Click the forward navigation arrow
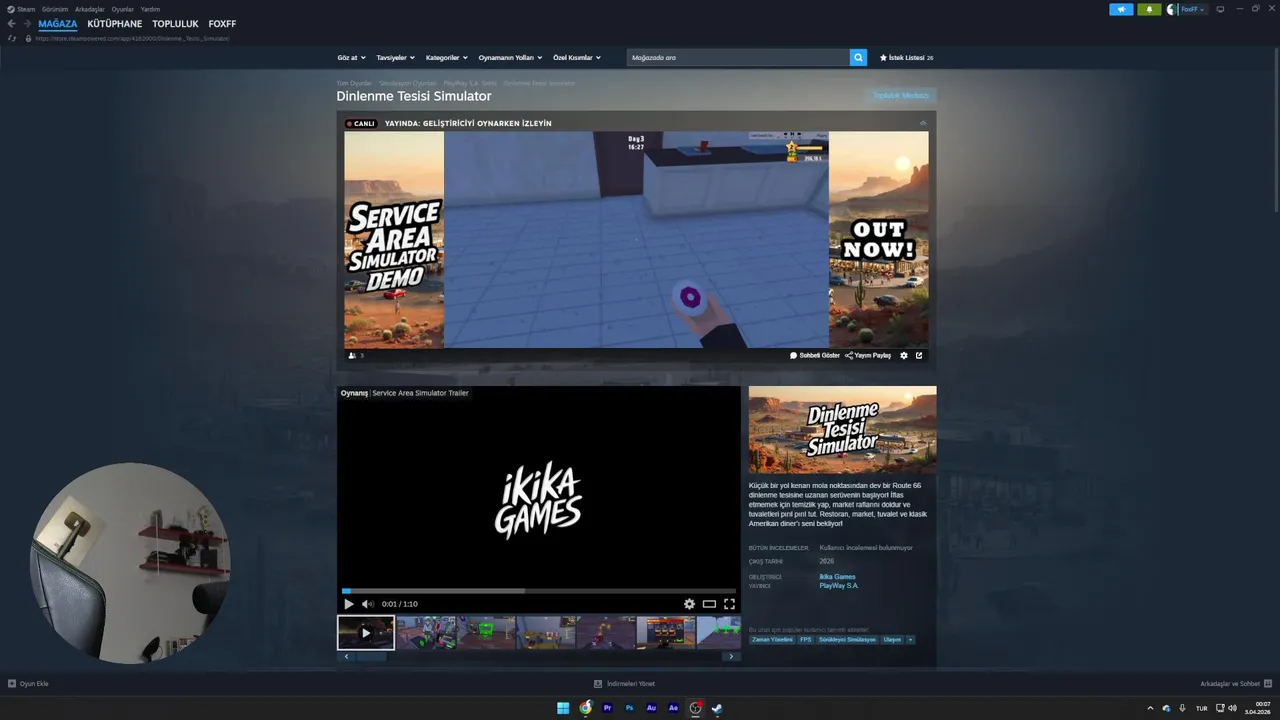This screenshot has height=720, width=1280. [27, 24]
